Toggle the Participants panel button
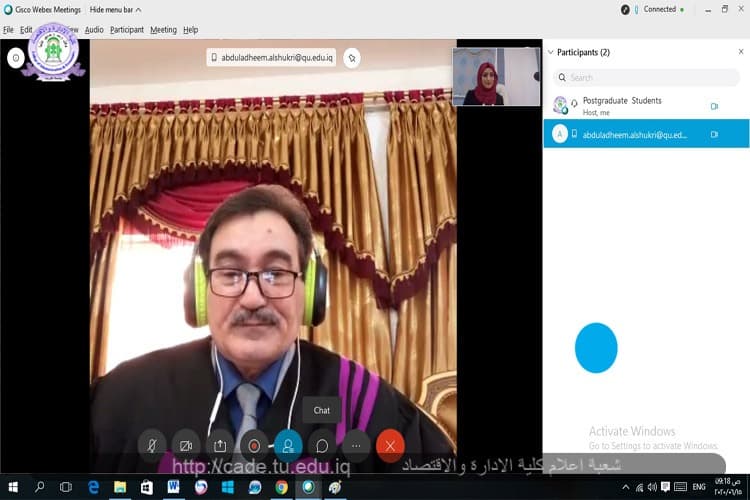The image size is (750, 500). pyautogui.click(x=288, y=445)
